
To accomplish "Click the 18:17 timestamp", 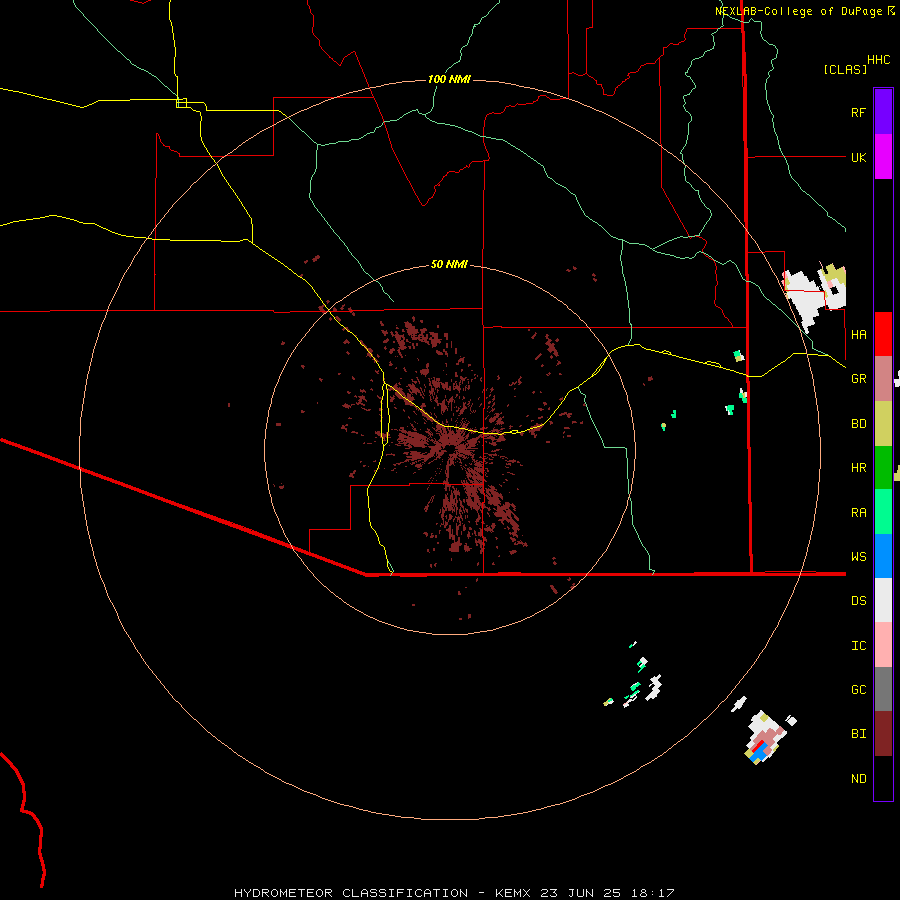I will 654,893.
